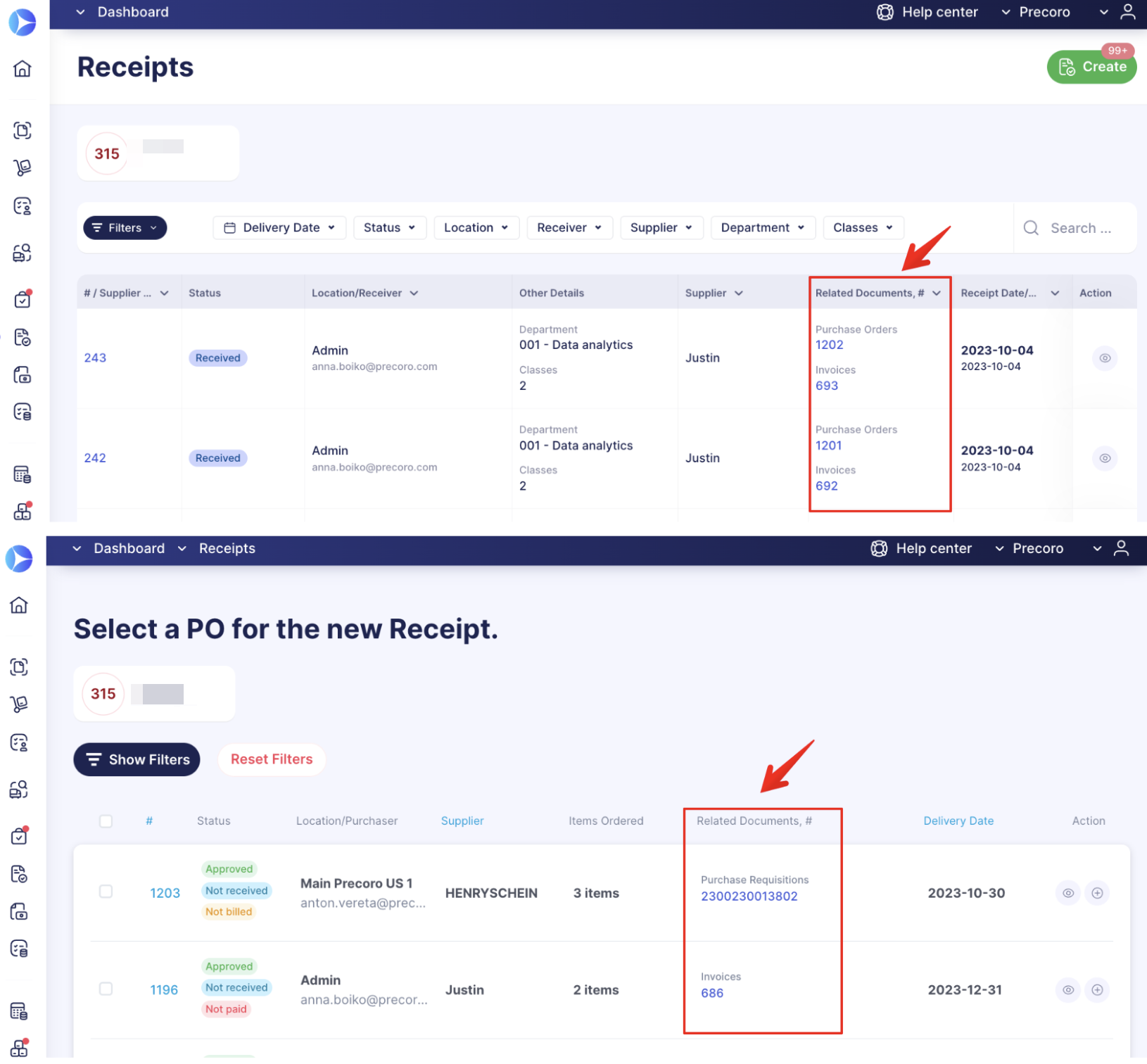
Task: Click Reset Filters
Action: click(x=272, y=760)
